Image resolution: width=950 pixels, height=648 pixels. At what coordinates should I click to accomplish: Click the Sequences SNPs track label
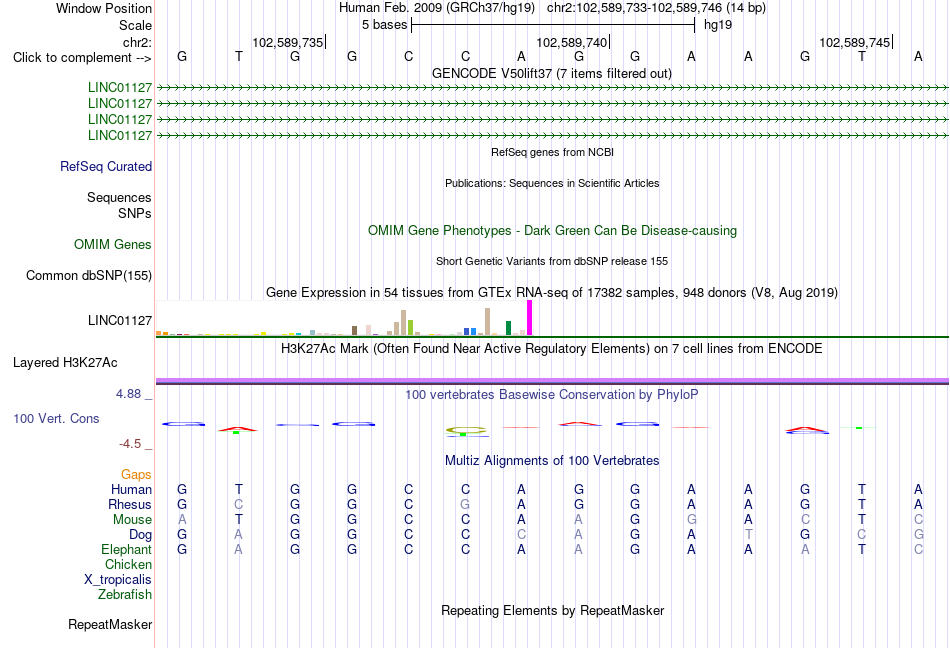(x=119, y=205)
